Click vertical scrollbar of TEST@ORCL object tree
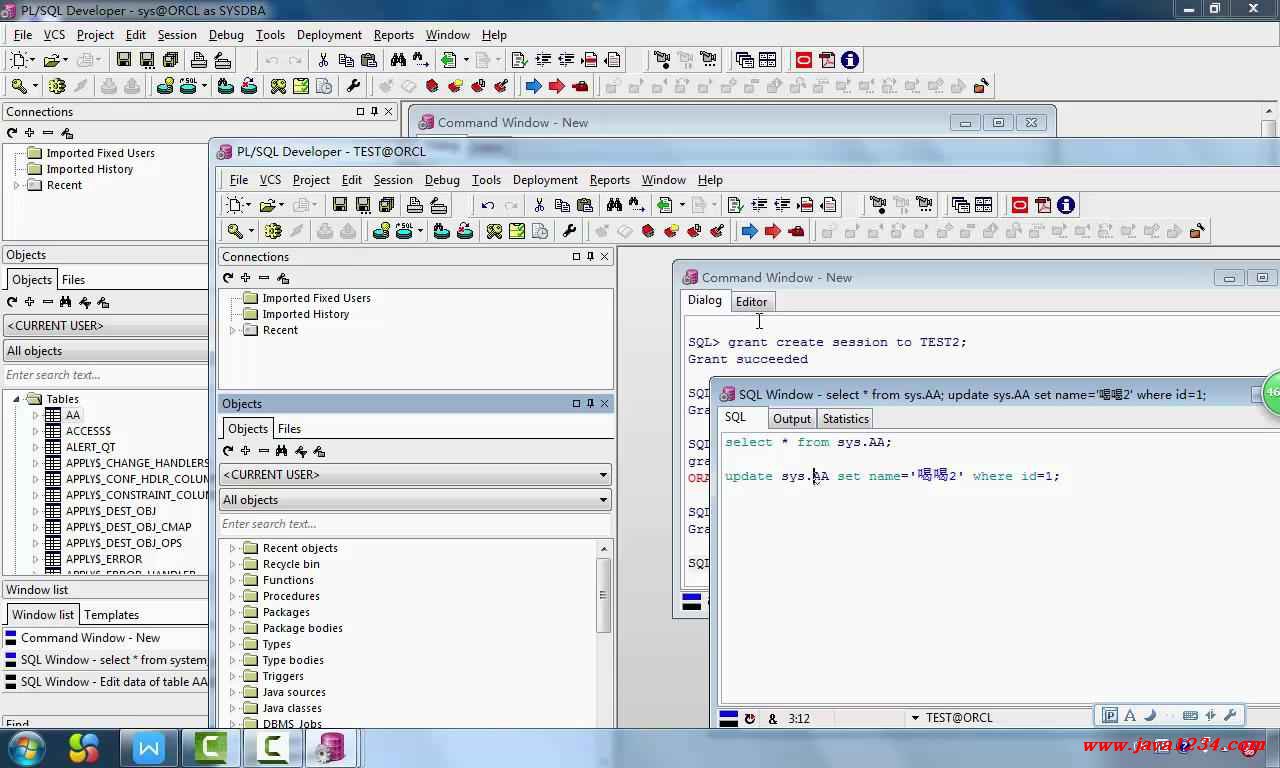Viewport: 1280px width, 768px height. (x=603, y=594)
